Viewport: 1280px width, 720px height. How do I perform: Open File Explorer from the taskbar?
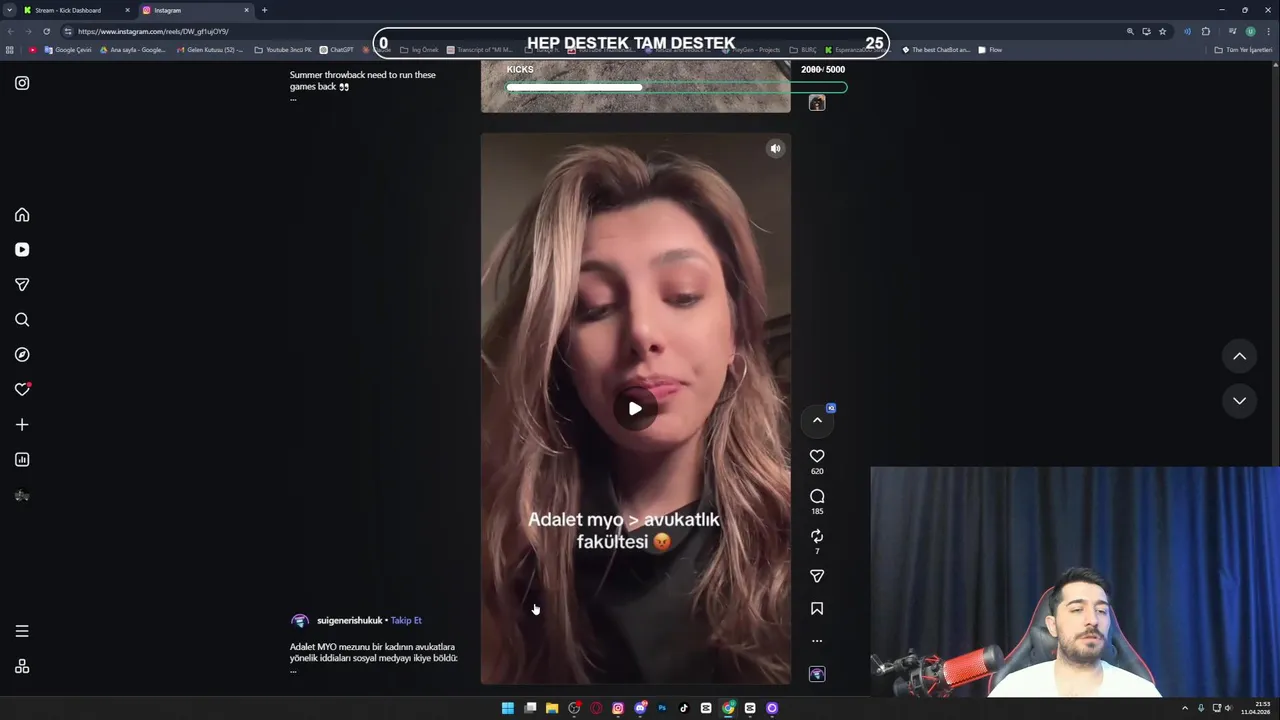click(x=552, y=708)
